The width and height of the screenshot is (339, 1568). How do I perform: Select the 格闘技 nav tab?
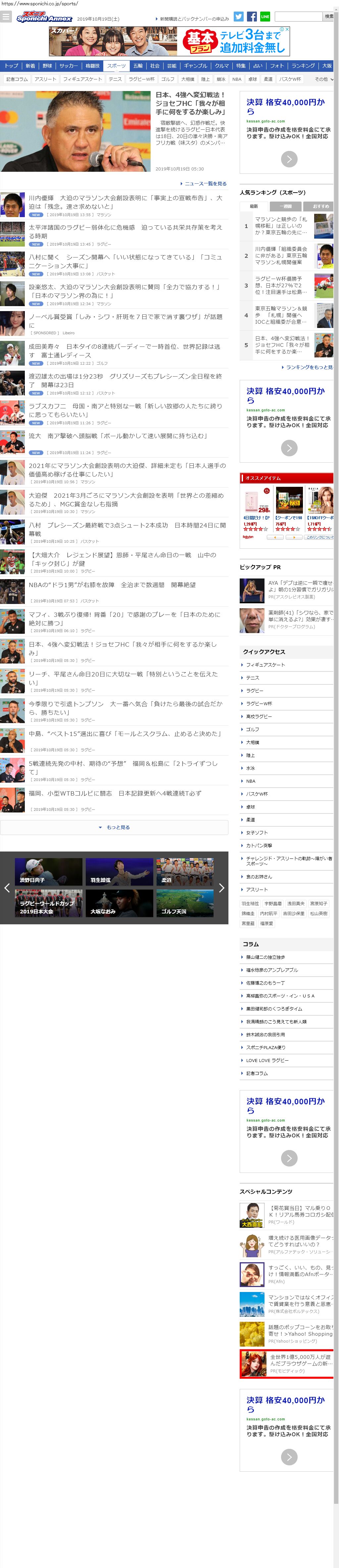click(x=92, y=66)
